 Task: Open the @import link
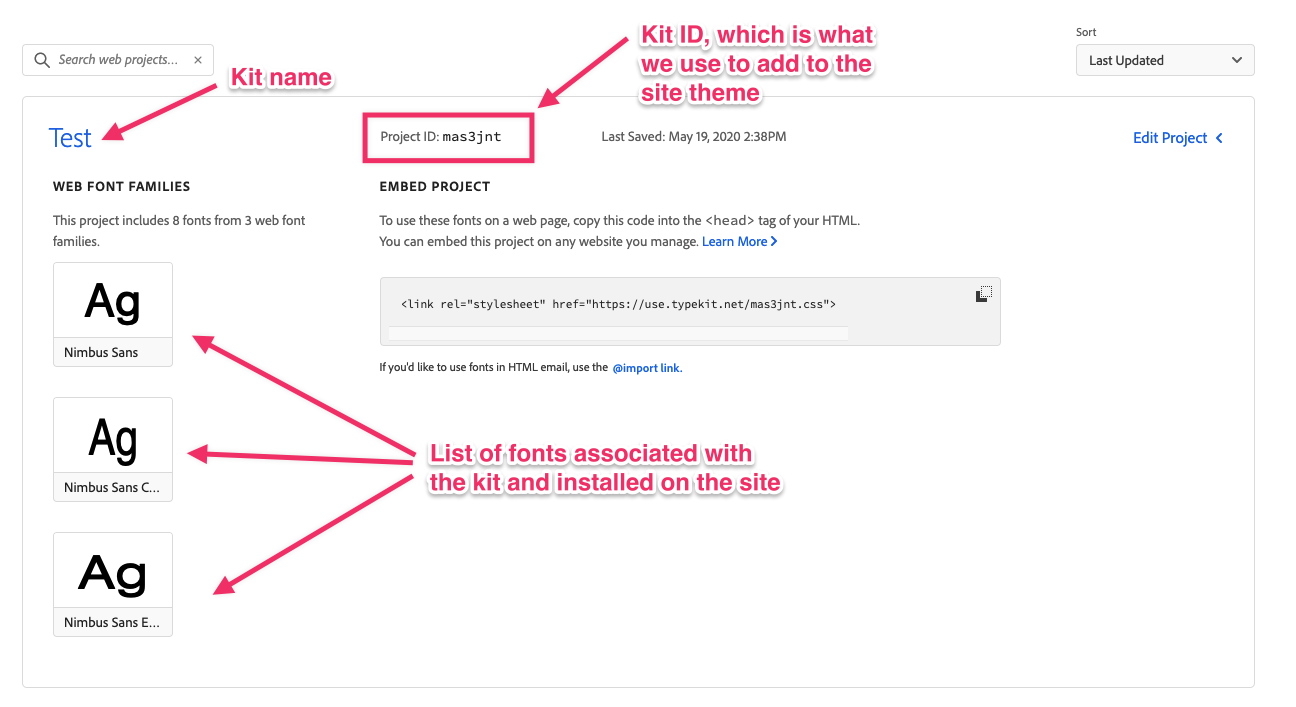tap(646, 368)
